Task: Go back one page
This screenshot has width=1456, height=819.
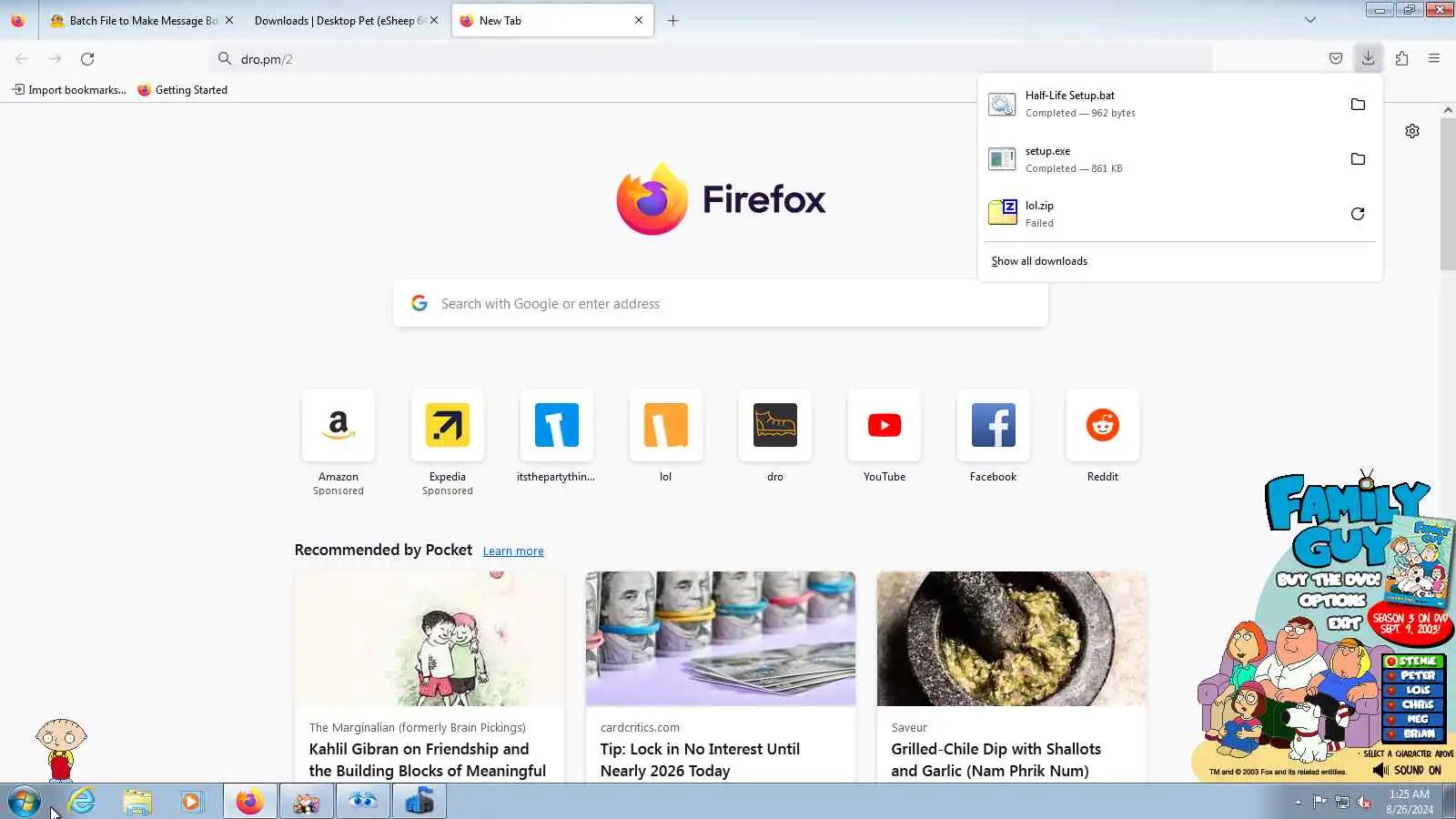Action: pyautogui.click(x=22, y=58)
